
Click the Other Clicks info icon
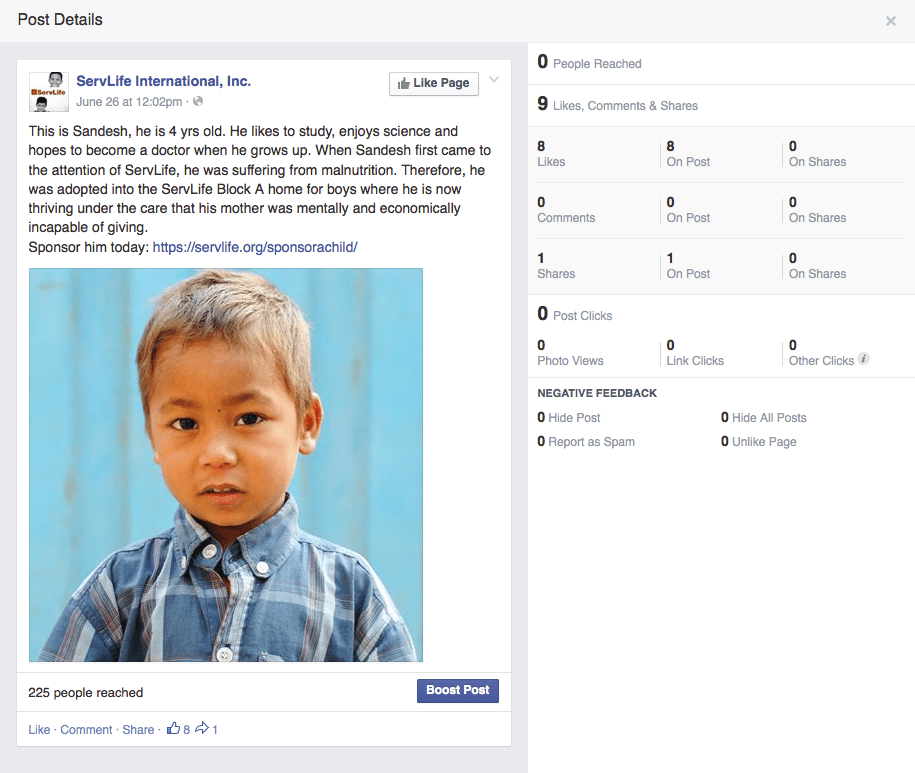pyautogui.click(x=863, y=359)
